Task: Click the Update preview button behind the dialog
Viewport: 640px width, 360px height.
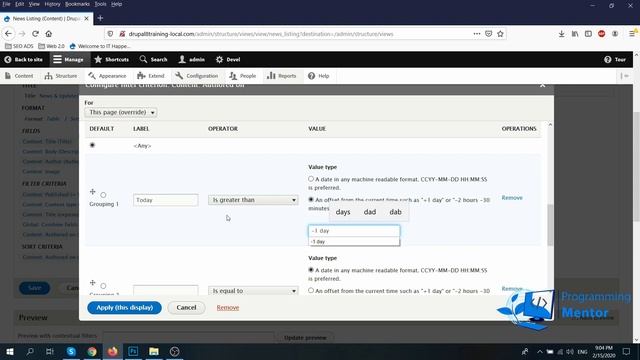Action: 305,338
